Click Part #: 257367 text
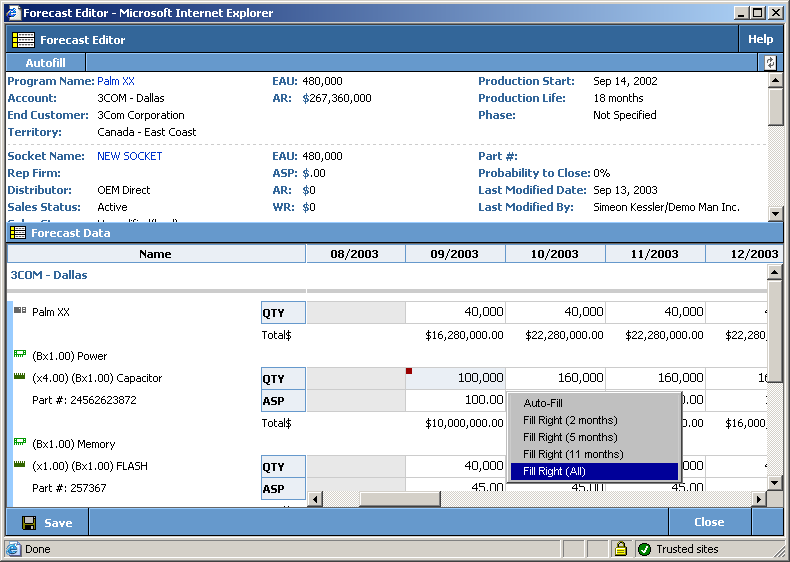The image size is (790, 562). (69, 488)
